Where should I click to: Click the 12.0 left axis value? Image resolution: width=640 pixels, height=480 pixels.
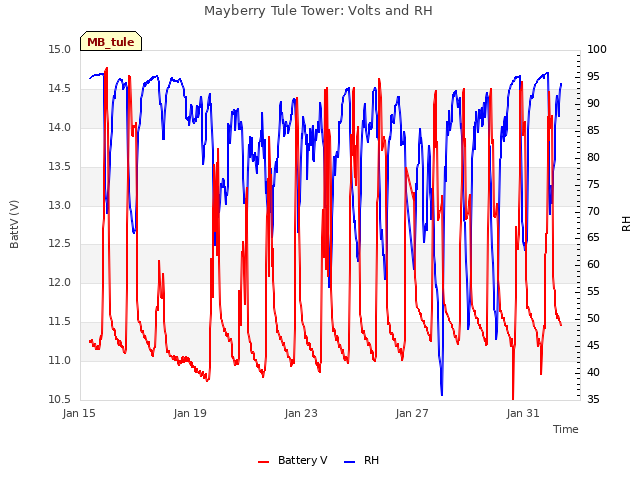click(x=60, y=282)
